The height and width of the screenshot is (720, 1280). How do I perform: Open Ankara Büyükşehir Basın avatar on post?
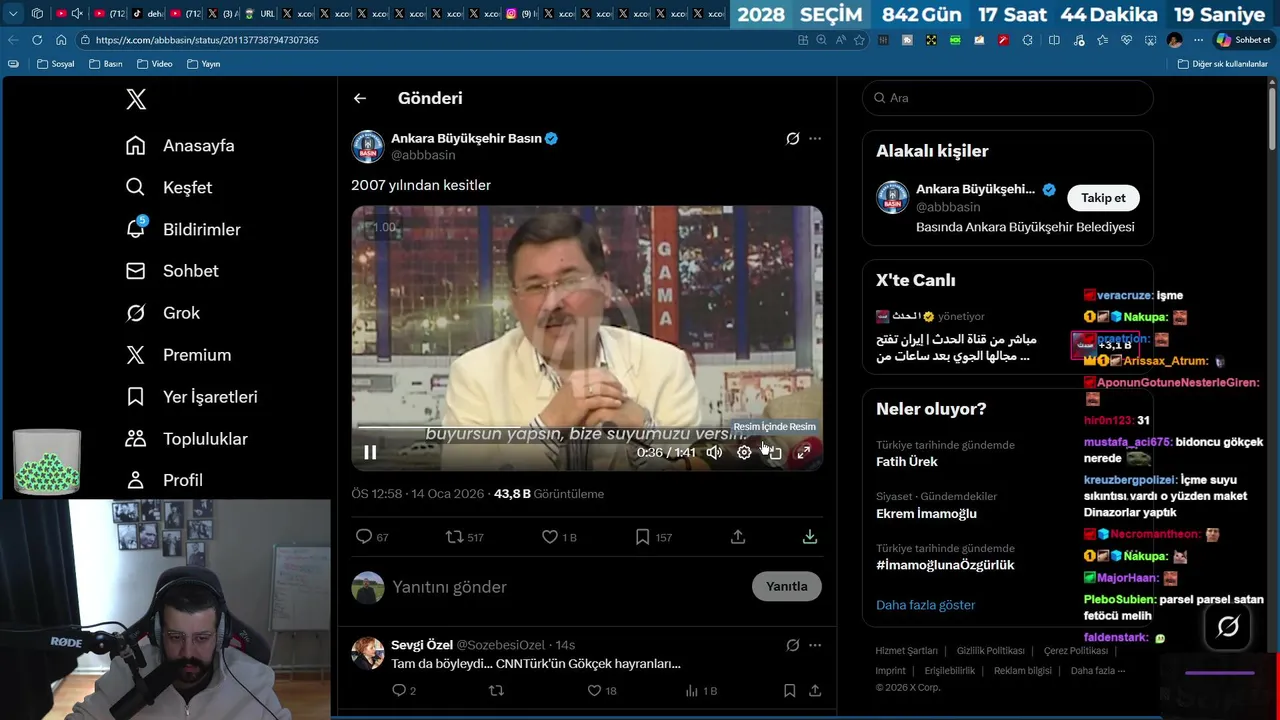(368, 146)
